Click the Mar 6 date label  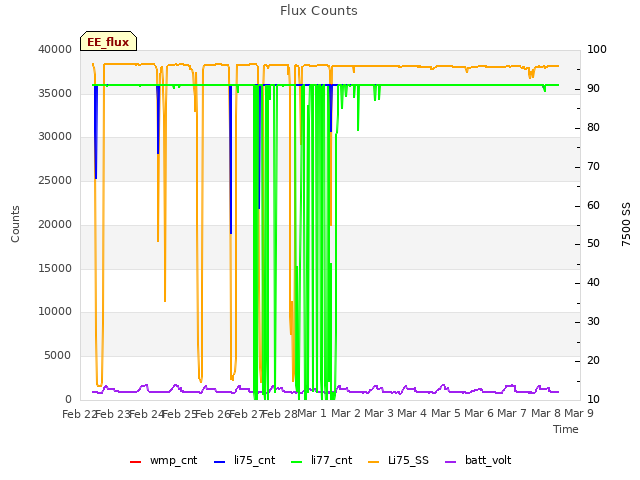point(479,413)
